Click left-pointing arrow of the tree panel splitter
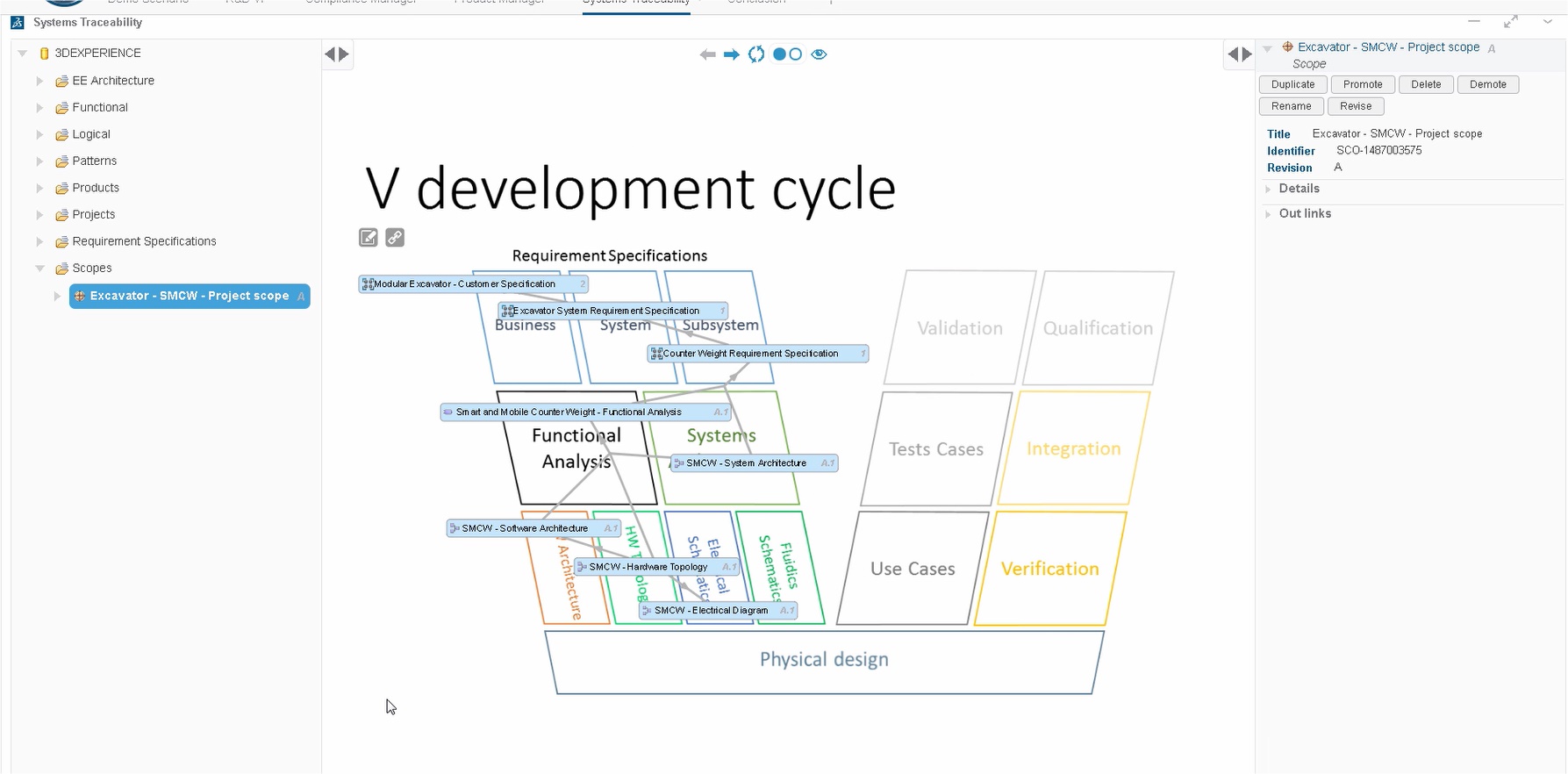 331,54
